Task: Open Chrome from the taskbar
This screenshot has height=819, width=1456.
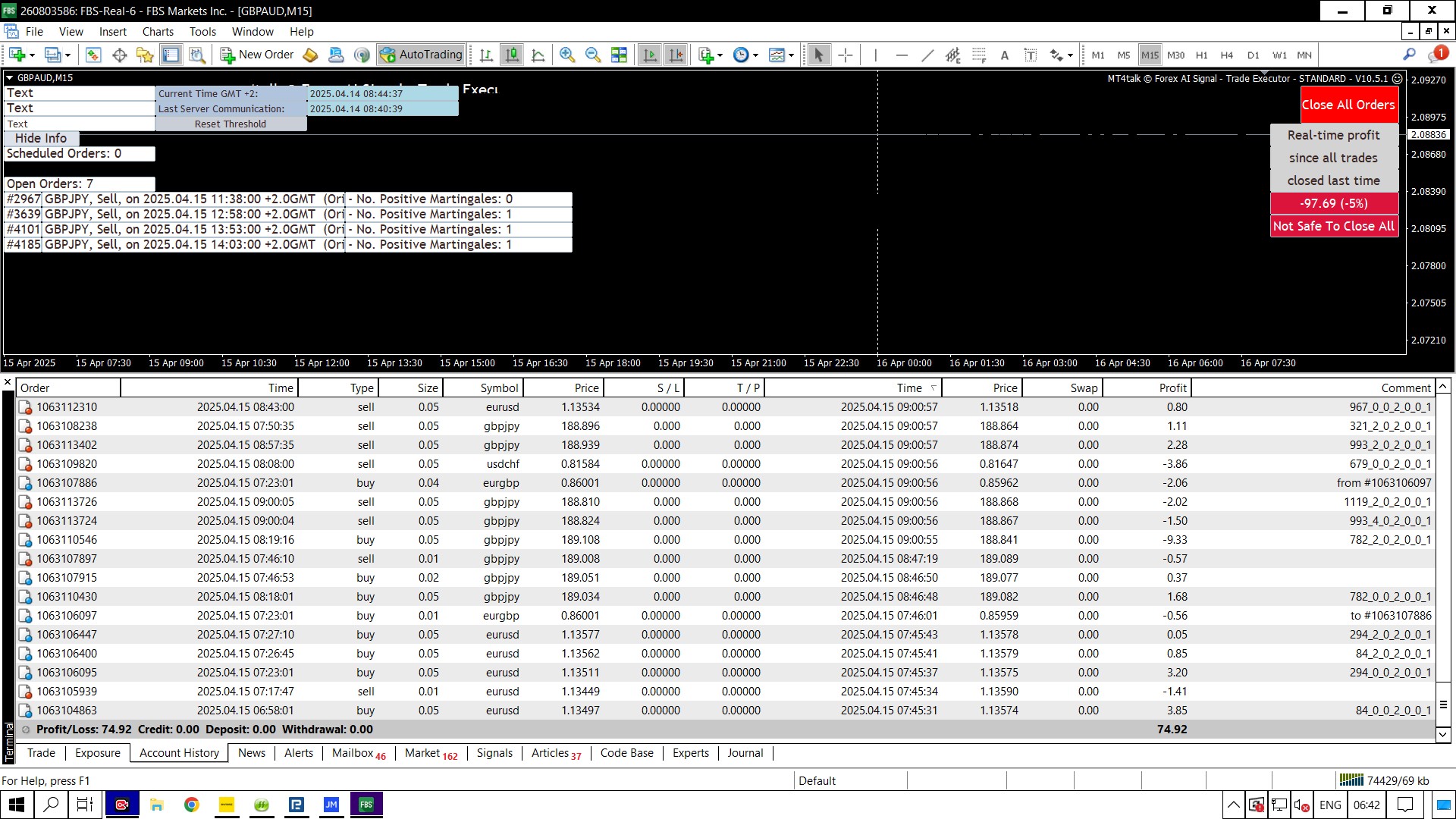Action: [191, 805]
